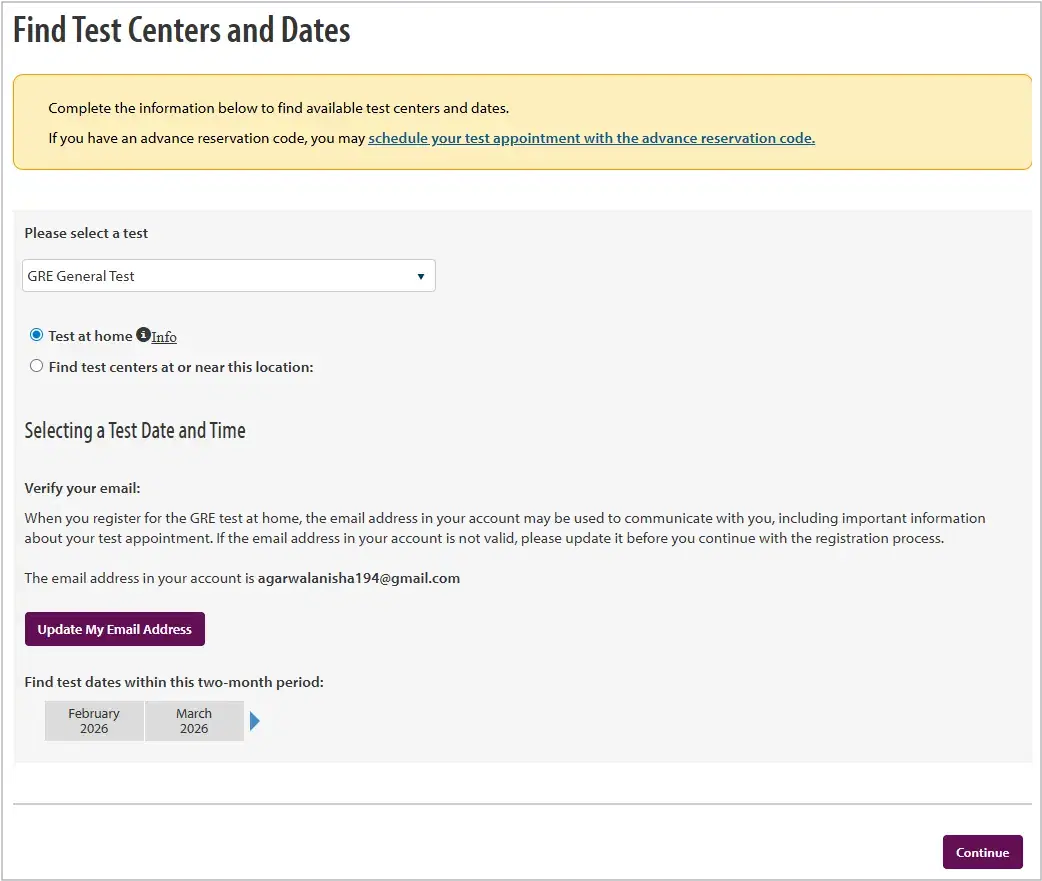
Task: Click the yellow notice's first instruction line
Action: tap(278, 108)
